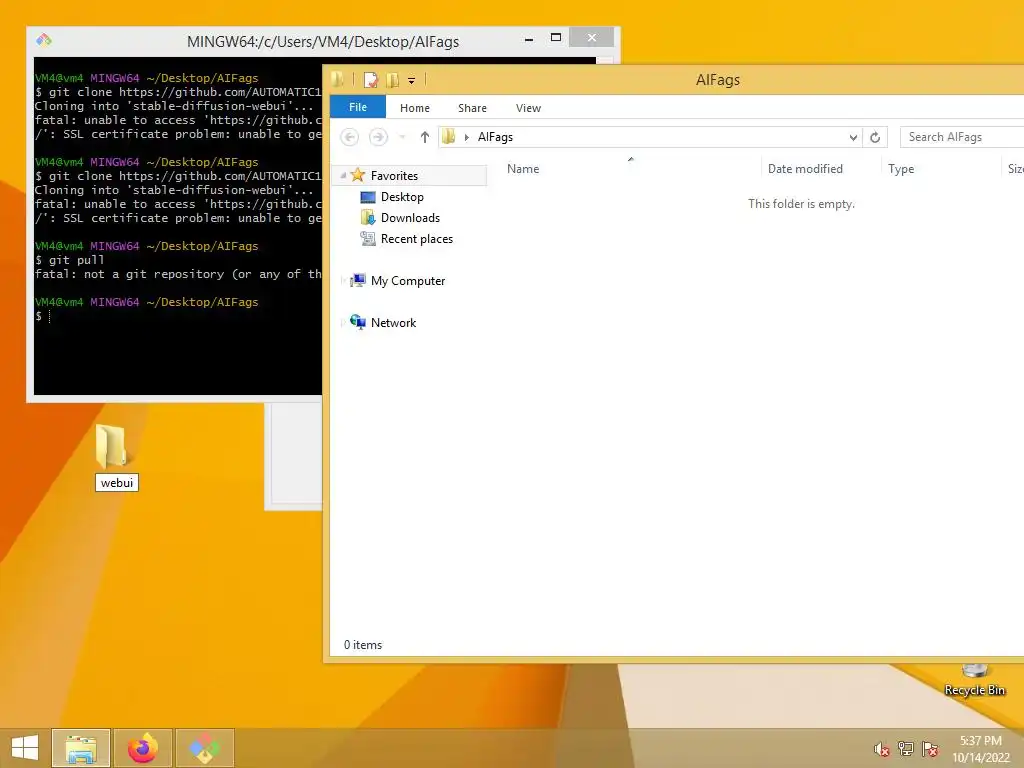Image resolution: width=1024 pixels, height=768 pixels.
Task: Click the Explorer window folder icon in title bar
Action: [x=338, y=80]
